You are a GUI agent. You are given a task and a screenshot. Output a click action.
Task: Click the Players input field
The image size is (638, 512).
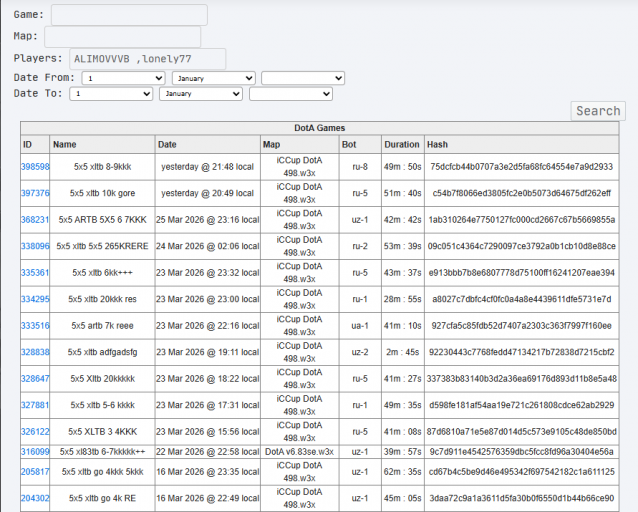(148, 59)
